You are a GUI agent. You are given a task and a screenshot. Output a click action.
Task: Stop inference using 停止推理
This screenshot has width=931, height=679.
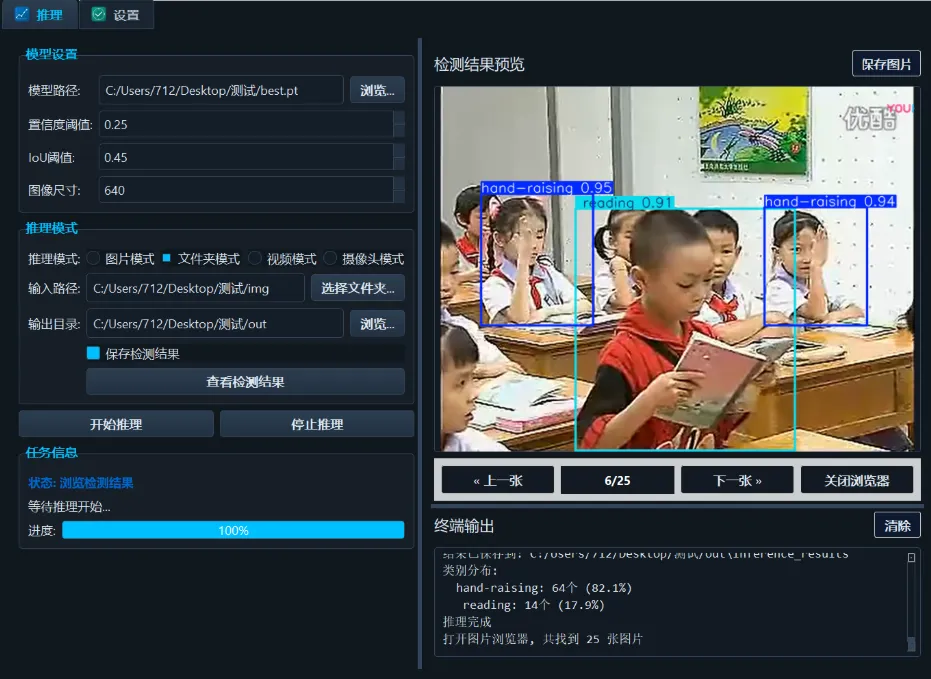[316, 423]
